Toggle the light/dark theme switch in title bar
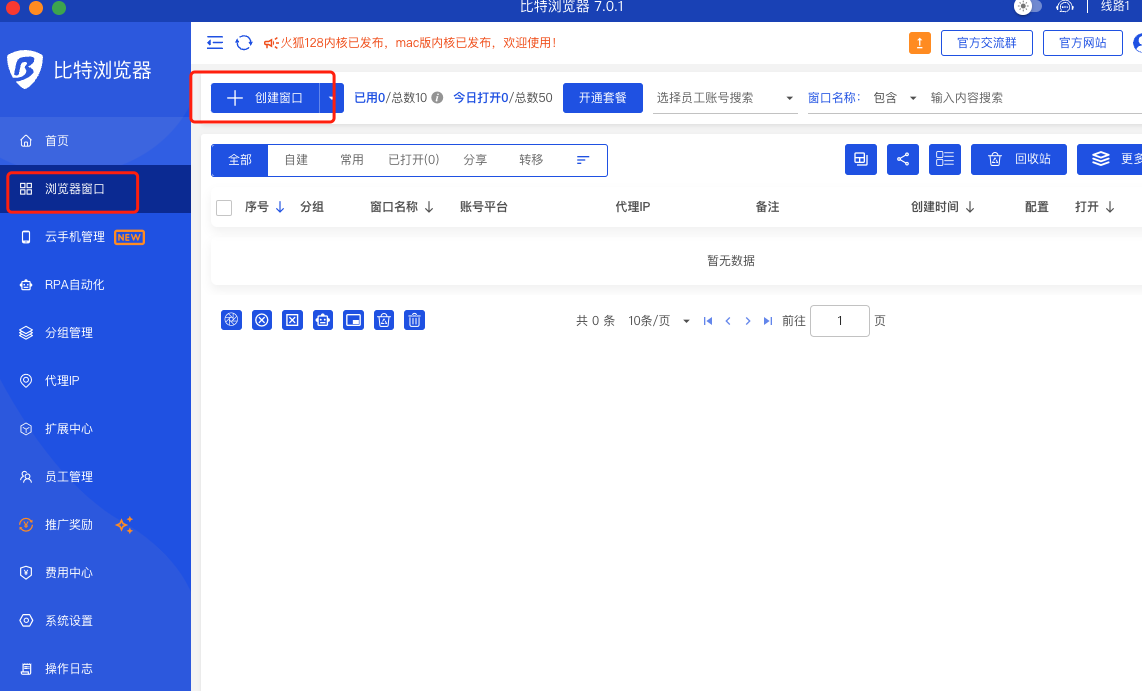This screenshot has height=691, width=1142. pos(1027,7)
